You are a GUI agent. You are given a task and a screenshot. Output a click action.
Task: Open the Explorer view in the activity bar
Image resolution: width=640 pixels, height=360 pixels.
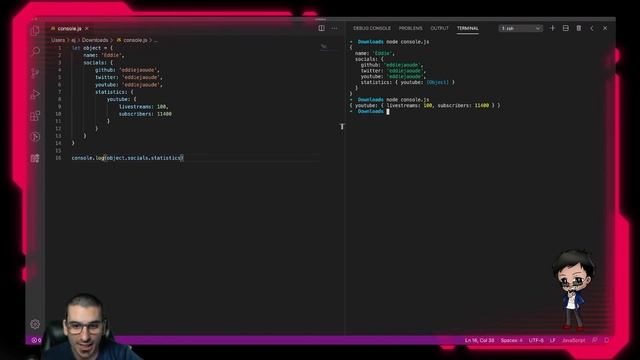35,31
